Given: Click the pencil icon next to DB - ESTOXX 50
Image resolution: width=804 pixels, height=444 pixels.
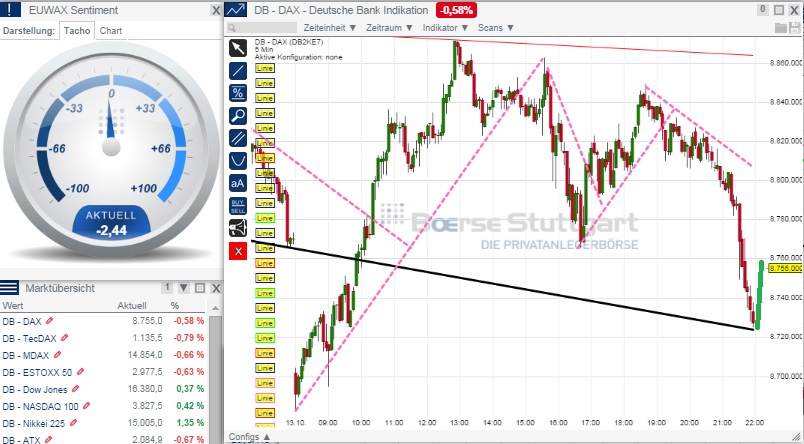Looking at the screenshot, I should [81, 371].
